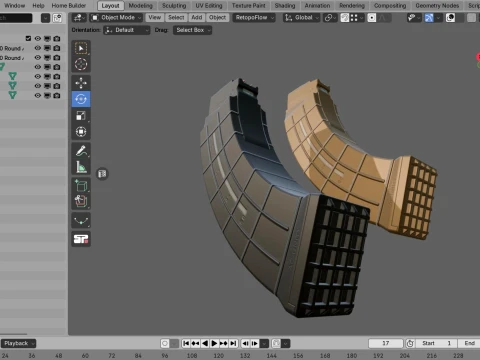Screen dimensions: 480x360
Task: Toggle the render camera icon in checkbox row
Action: (x=57, y=38)
